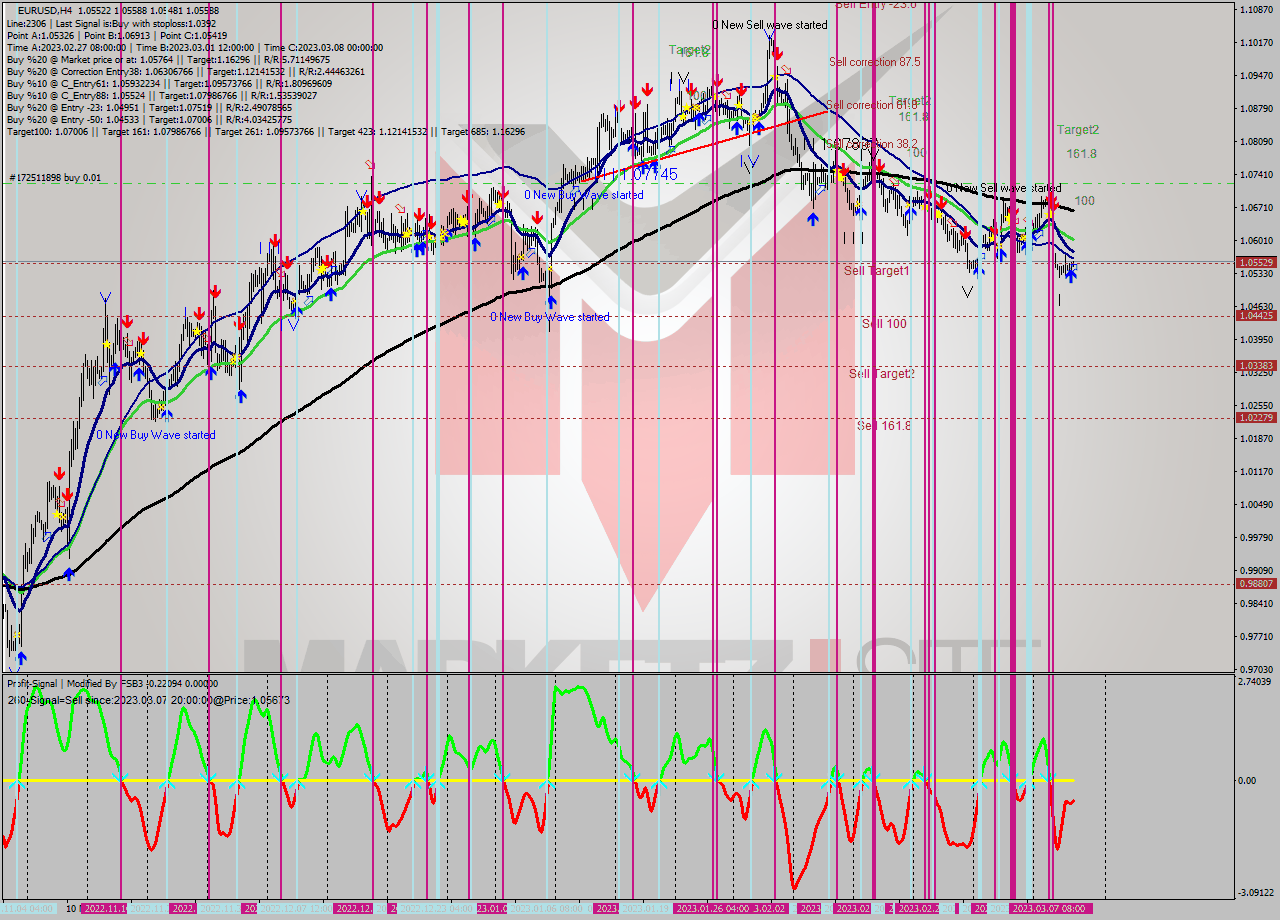The image size is (1280, 920).
Task: Select the 'Sell Target1' label
Action: click(877, 271)
